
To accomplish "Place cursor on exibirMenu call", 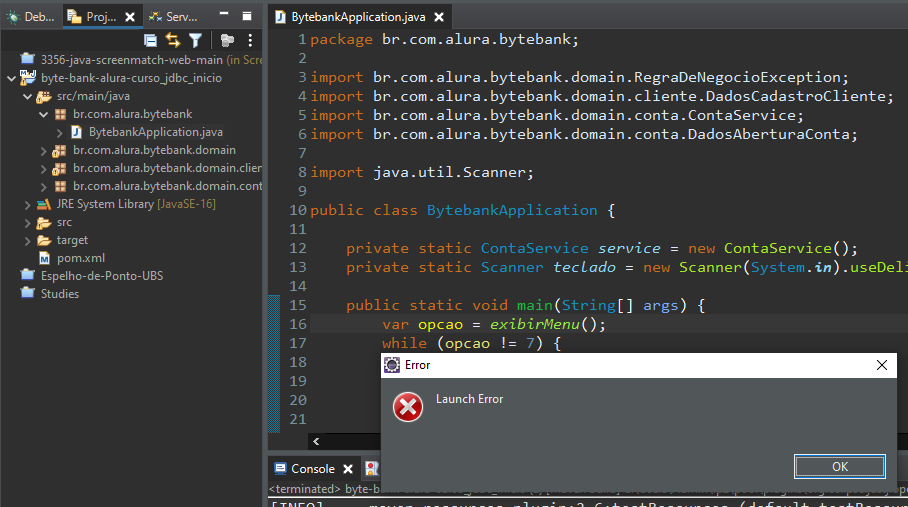I will click(x=535, y=324).
